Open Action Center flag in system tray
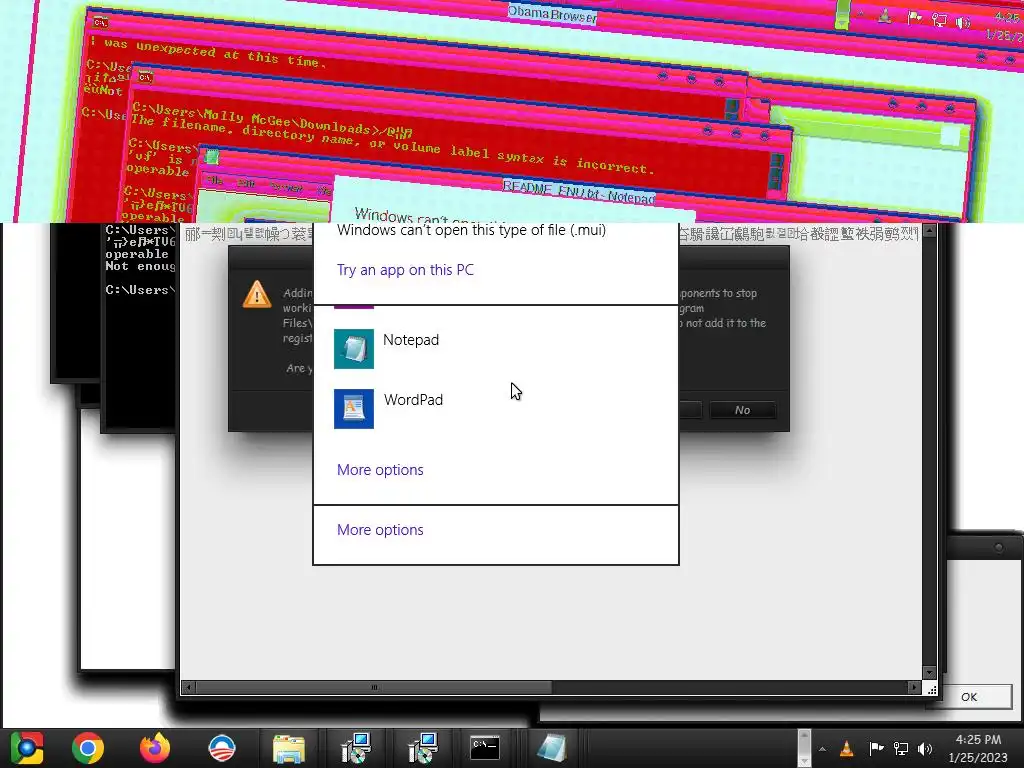The height and width of the screenshot is (768, 1024). 876,748
